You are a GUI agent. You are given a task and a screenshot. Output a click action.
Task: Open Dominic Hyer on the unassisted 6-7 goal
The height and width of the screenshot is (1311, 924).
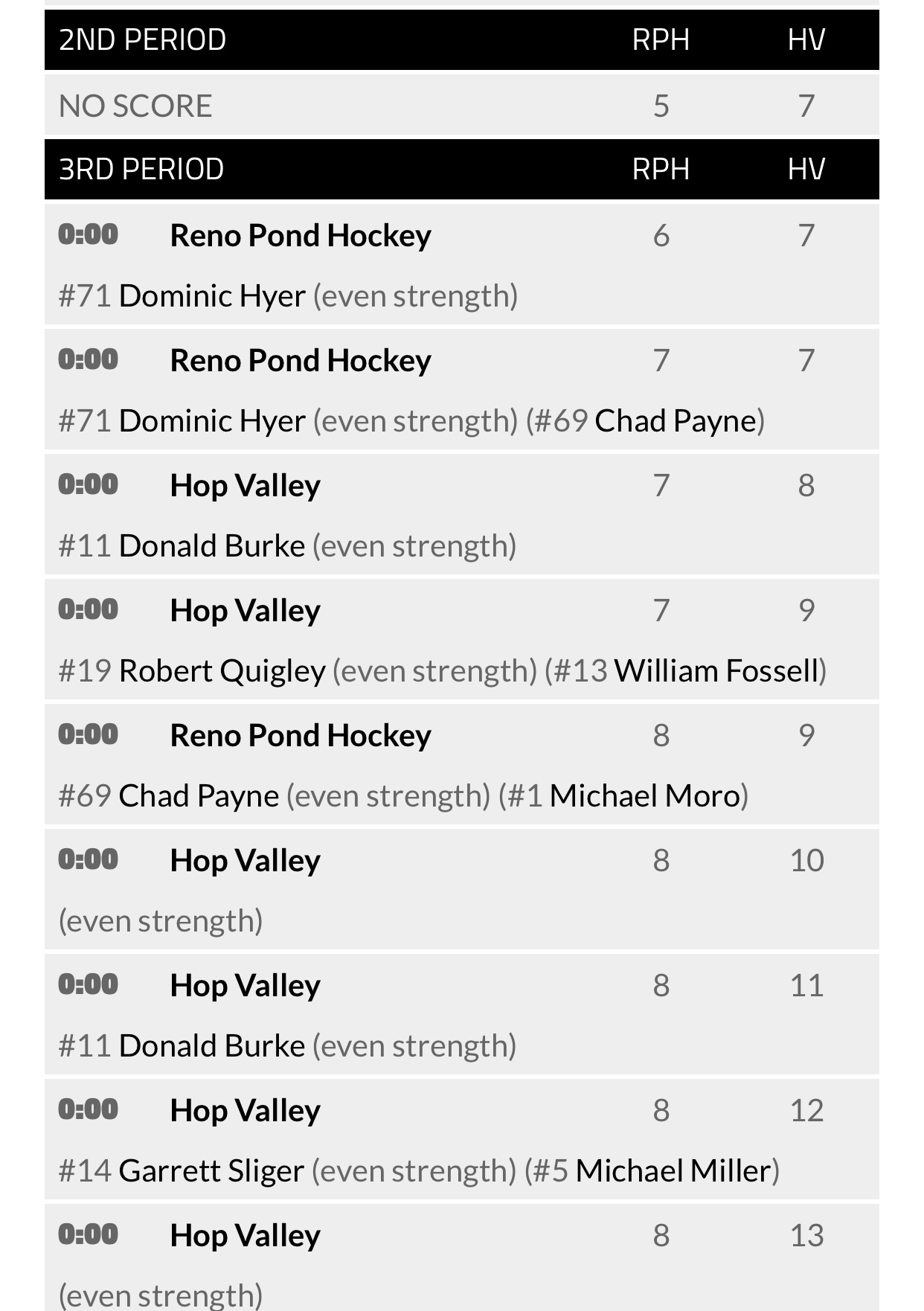[x=212, y=296]
